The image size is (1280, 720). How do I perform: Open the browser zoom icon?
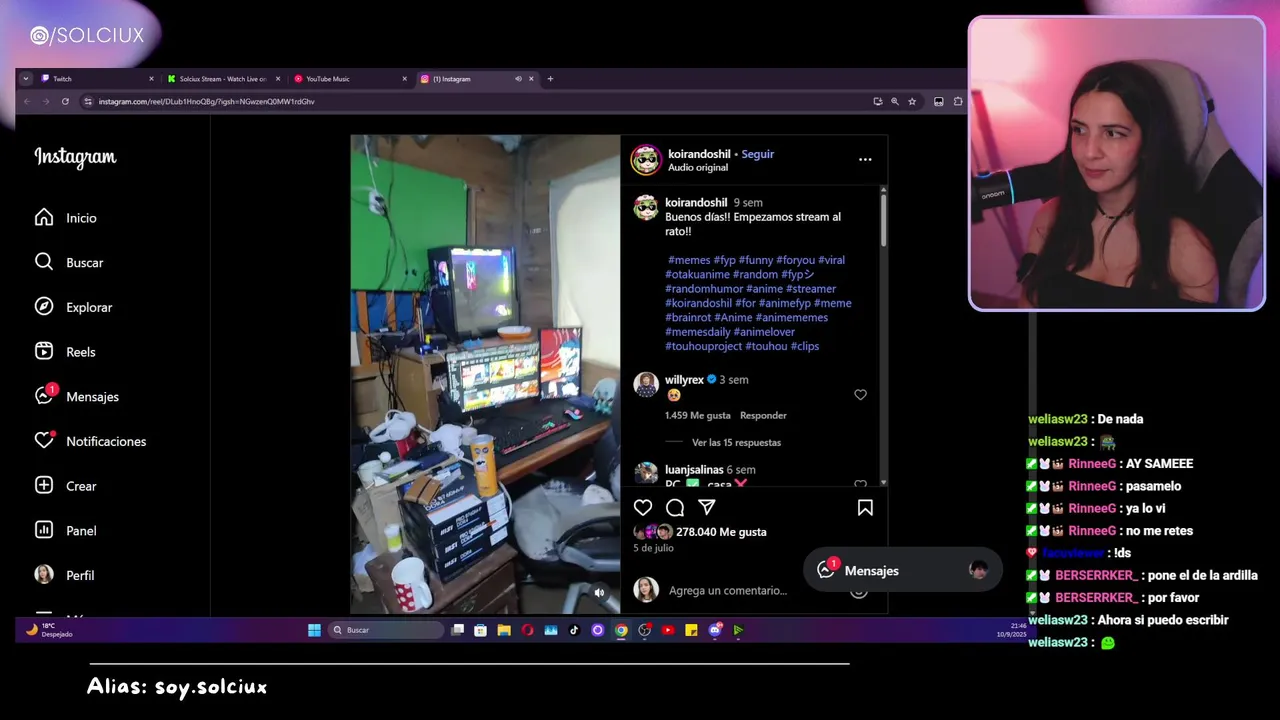(x=895, y=101)
